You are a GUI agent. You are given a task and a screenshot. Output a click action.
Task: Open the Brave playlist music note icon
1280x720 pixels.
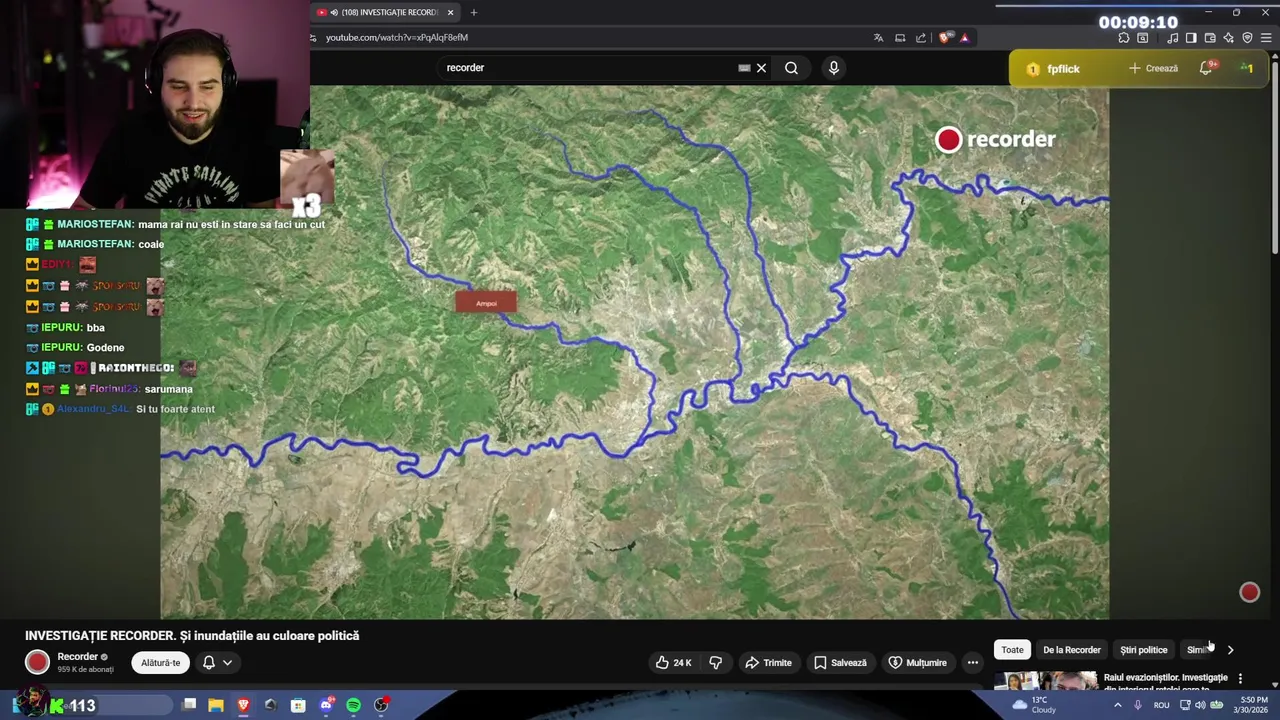(1172, 38)
